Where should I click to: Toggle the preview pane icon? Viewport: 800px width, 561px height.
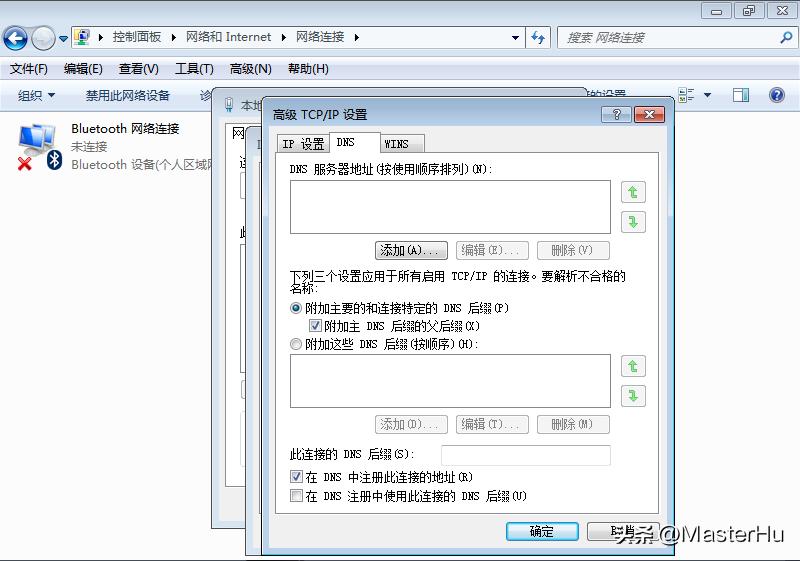tap(741, 95)
